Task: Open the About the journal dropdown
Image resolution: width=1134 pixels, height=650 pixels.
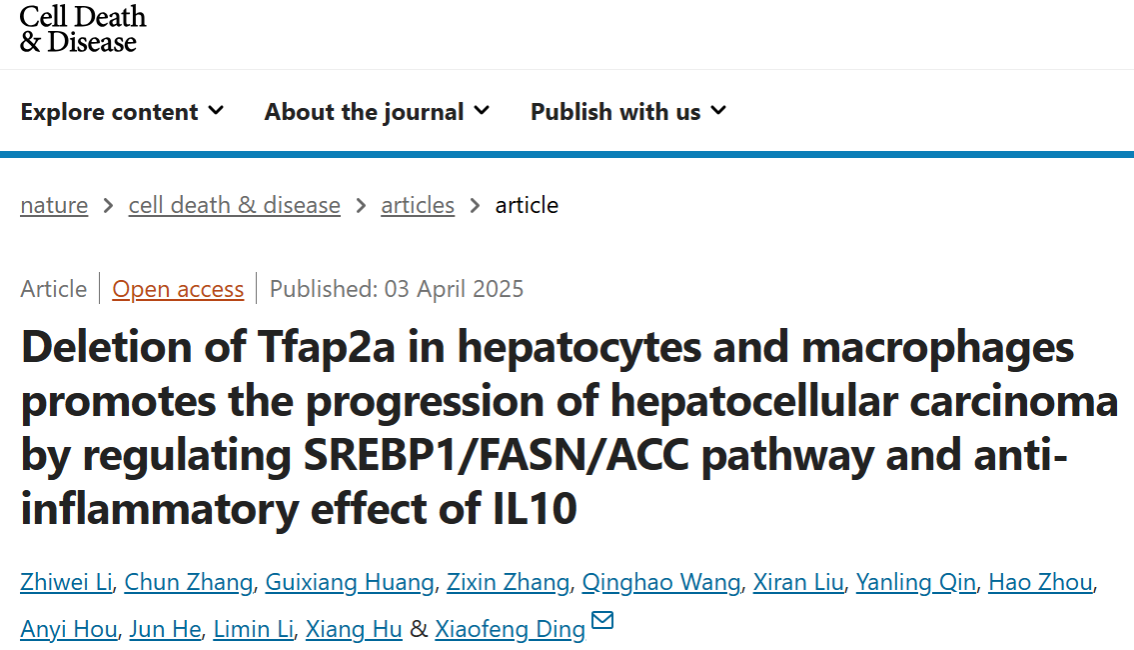Action: [x=377, y=112]
